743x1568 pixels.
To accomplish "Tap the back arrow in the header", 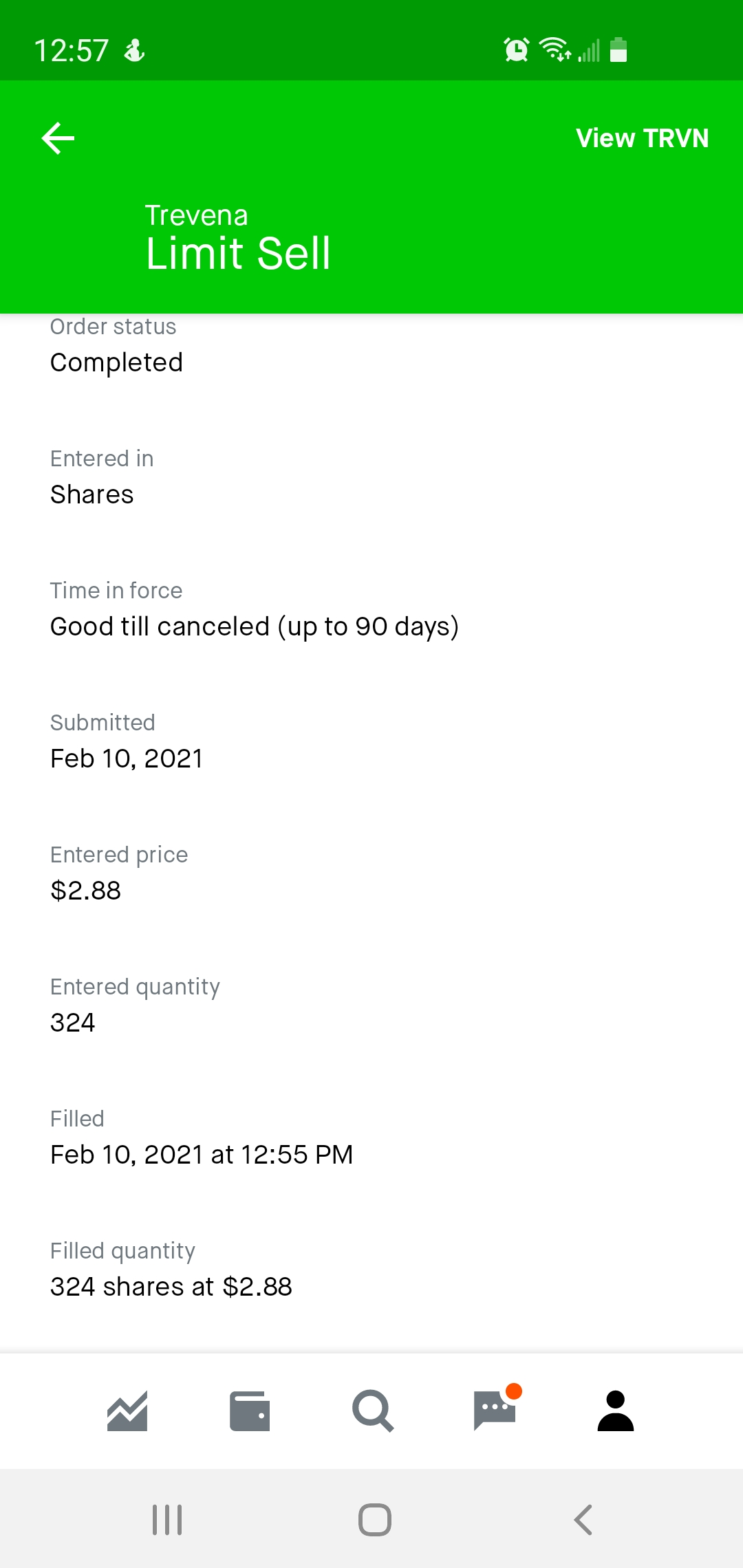I will click(x=58, y=138).
